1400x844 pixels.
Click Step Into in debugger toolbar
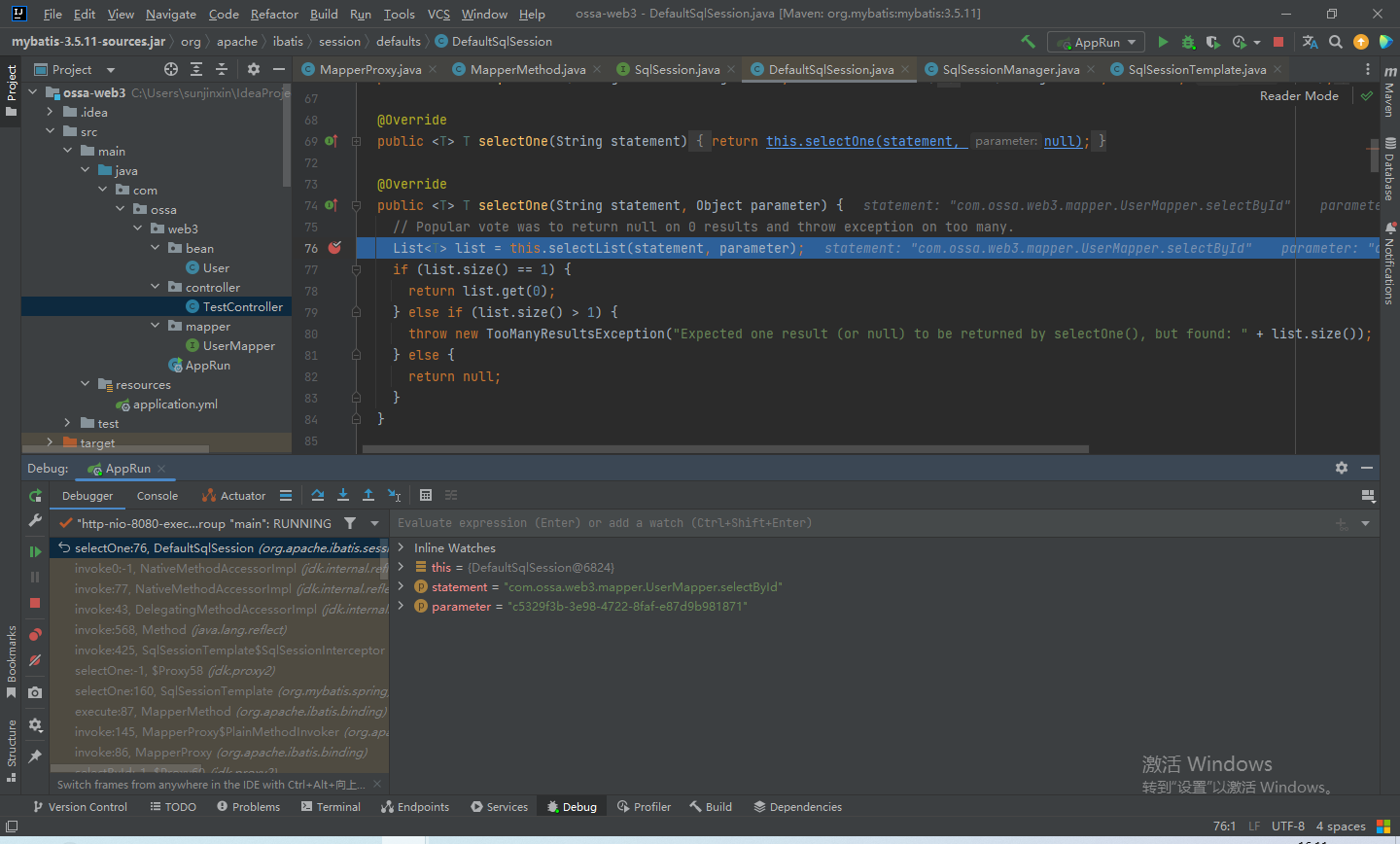click(x=343, y=495)
